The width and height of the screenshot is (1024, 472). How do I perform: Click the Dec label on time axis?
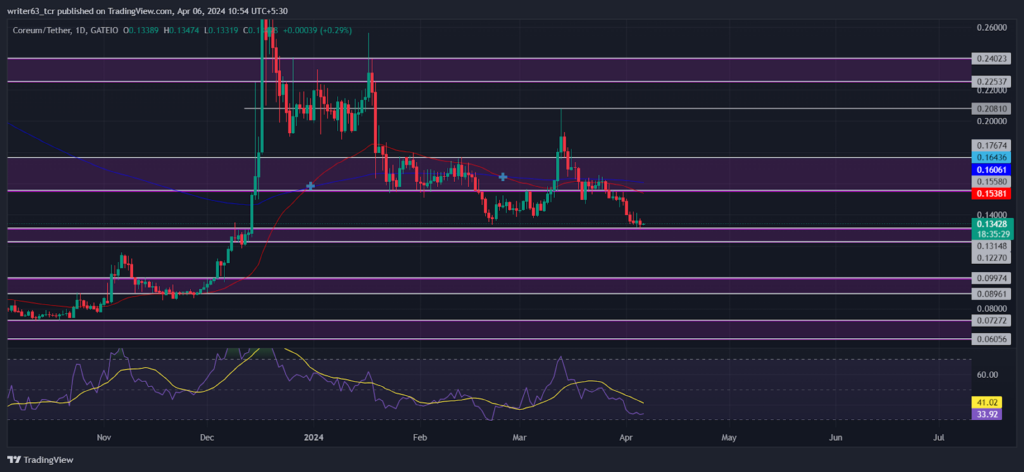point(207,437)
